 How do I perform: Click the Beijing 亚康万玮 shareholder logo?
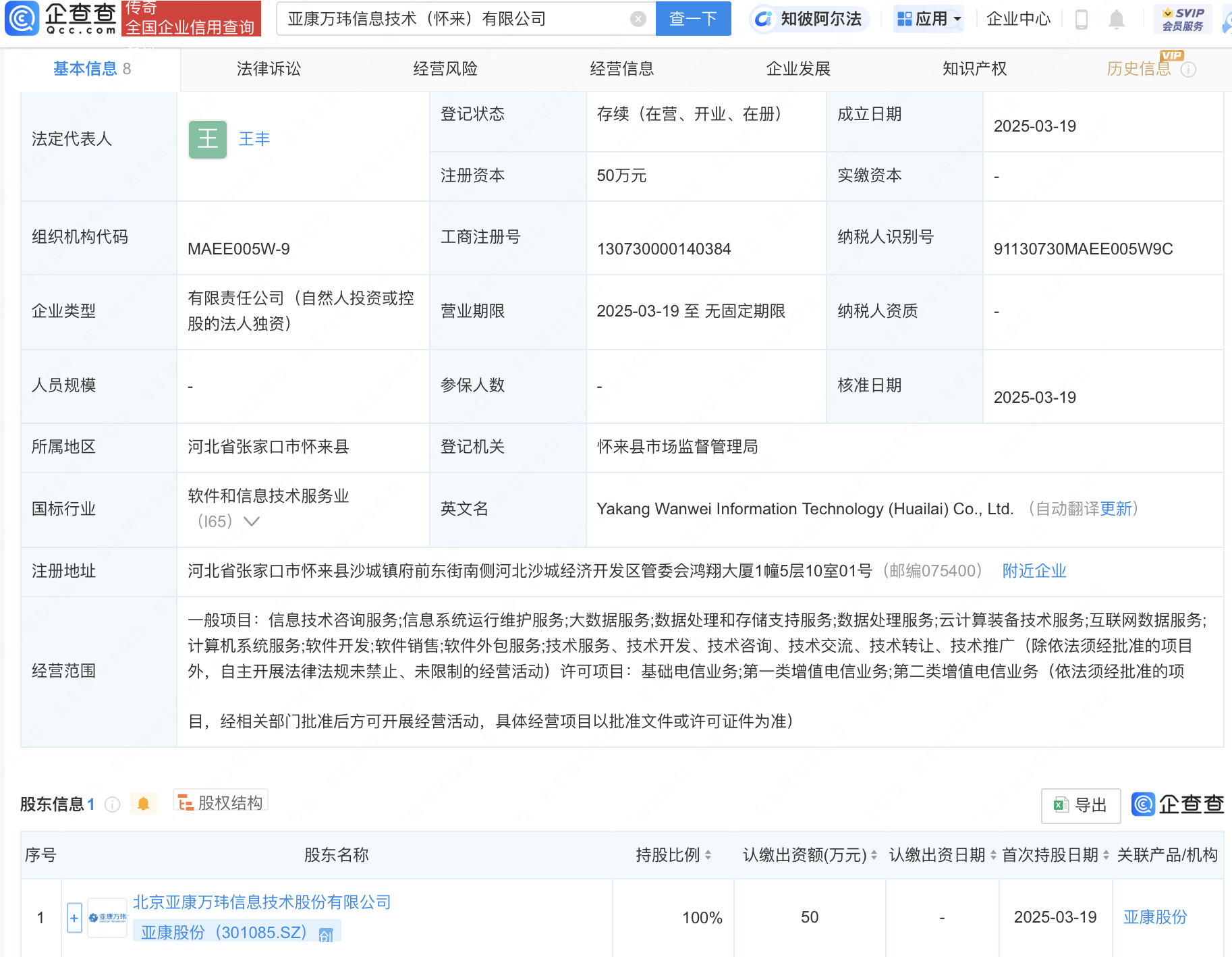point(107,917)
